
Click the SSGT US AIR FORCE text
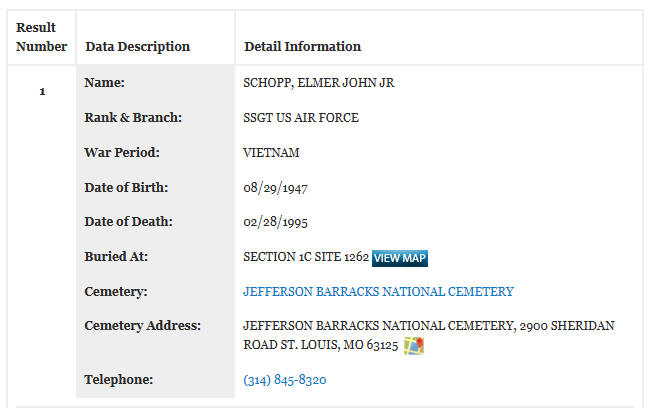pyautogui.click(x=301, y=117)
